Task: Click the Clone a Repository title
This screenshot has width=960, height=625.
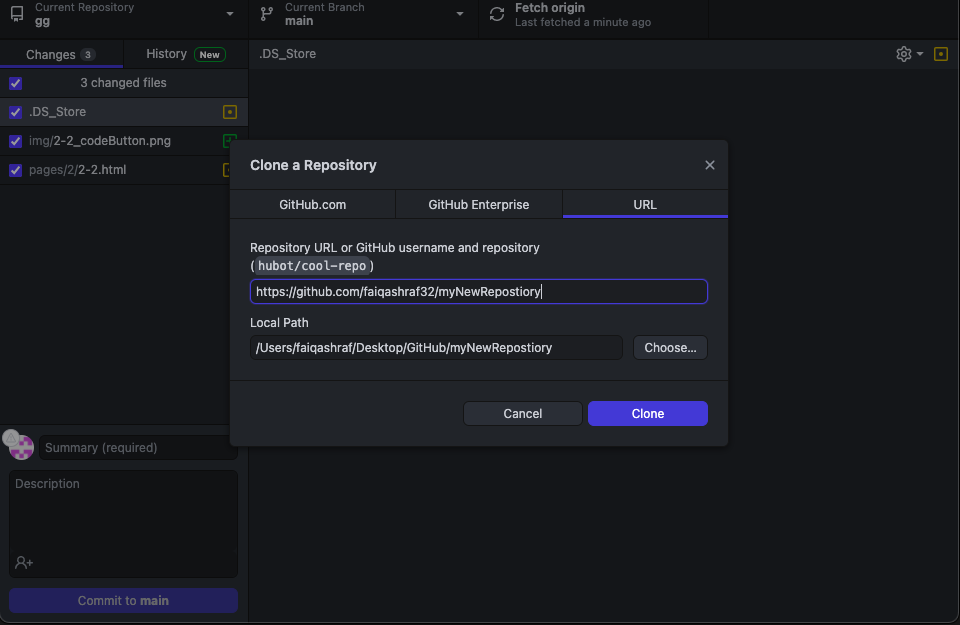Action: (313, 165)
